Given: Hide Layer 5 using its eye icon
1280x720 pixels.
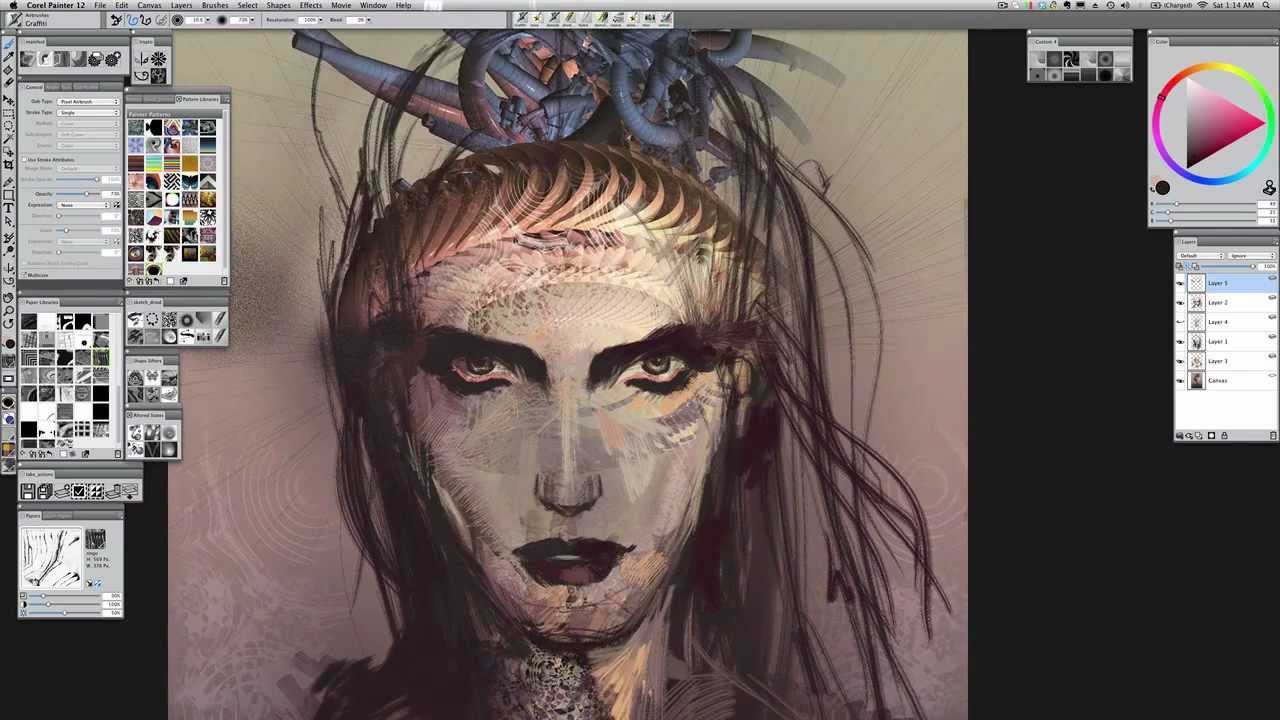Looking at the screenshot, I should pos(1180,283).
